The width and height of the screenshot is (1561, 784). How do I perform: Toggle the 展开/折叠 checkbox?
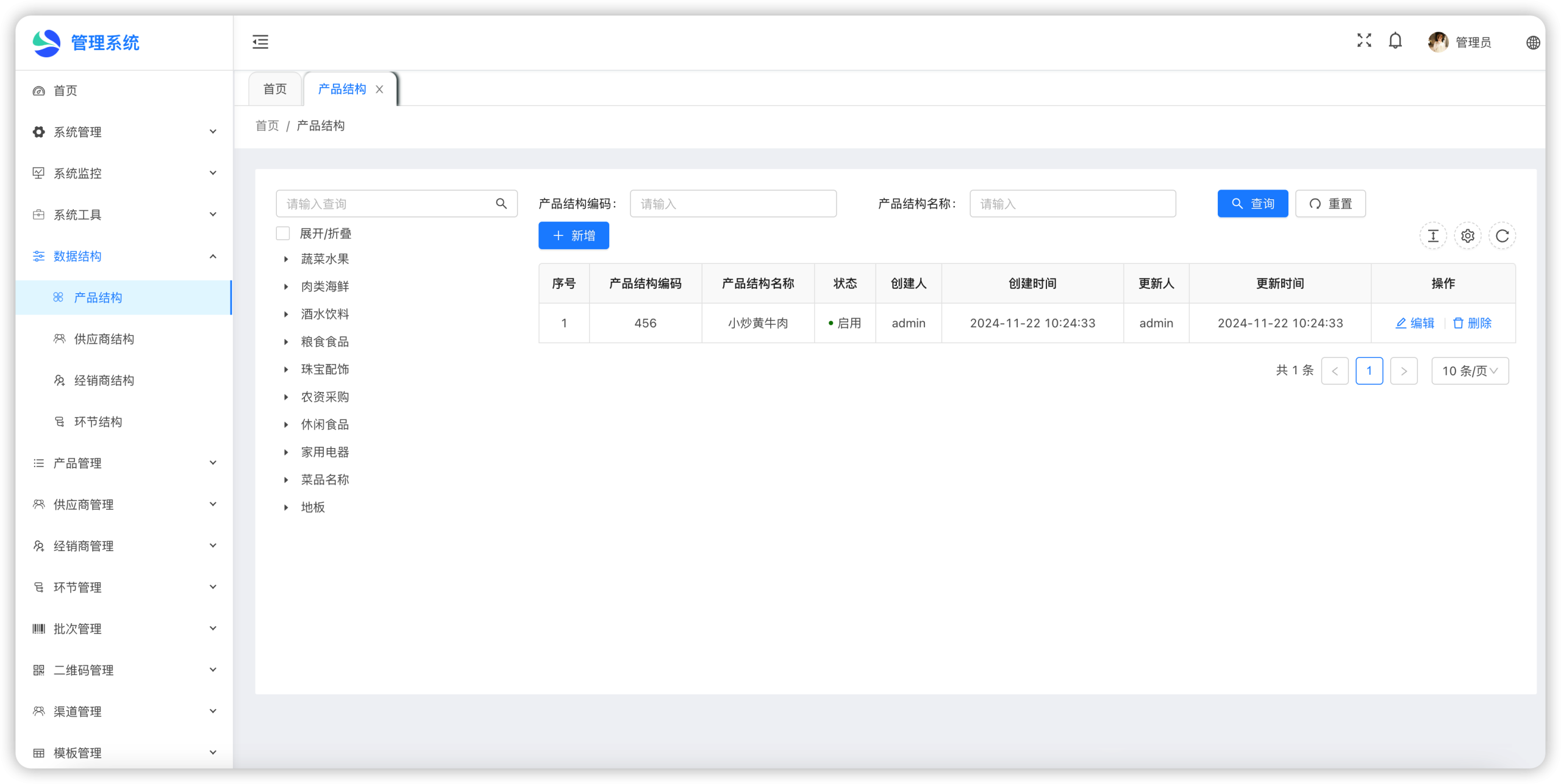pos(283,233)
